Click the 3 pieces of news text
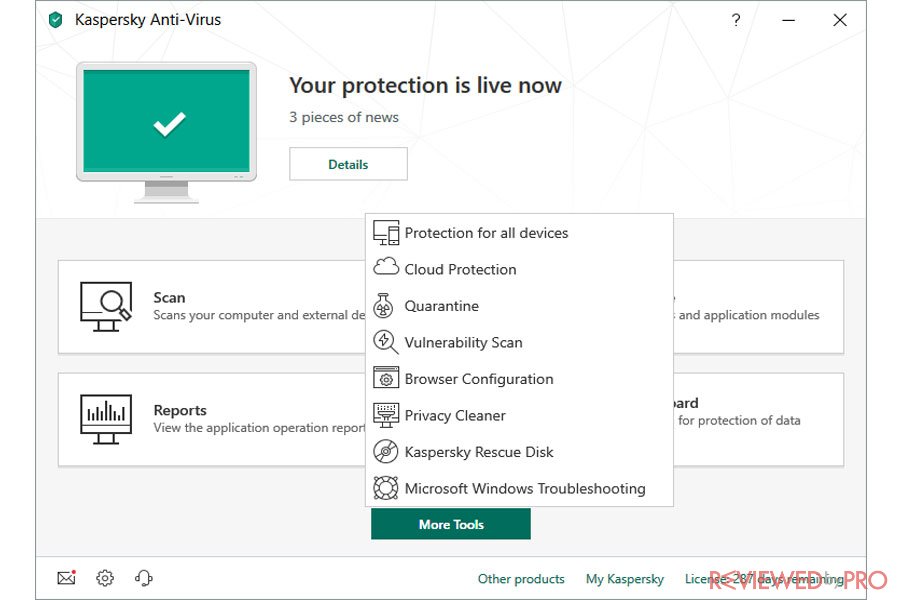 [x=344, y=117]
